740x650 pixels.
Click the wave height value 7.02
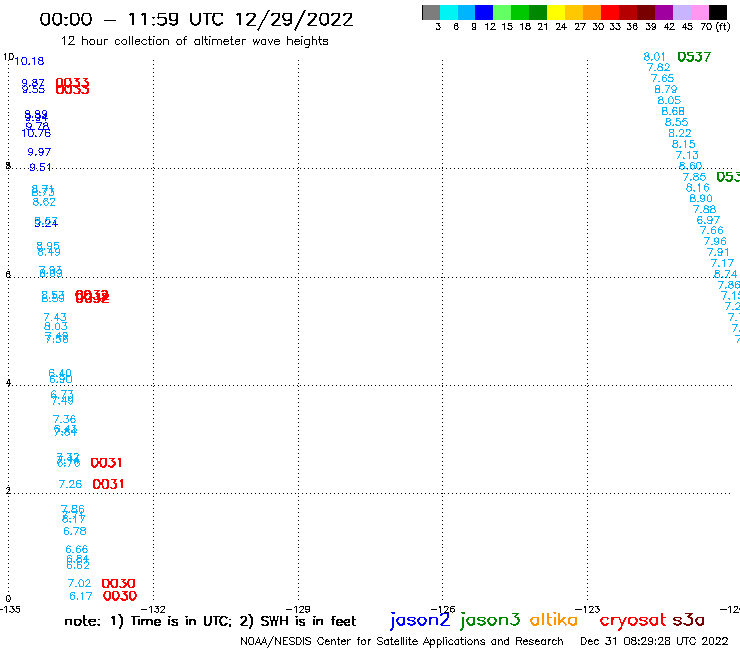tap(79, 583)
